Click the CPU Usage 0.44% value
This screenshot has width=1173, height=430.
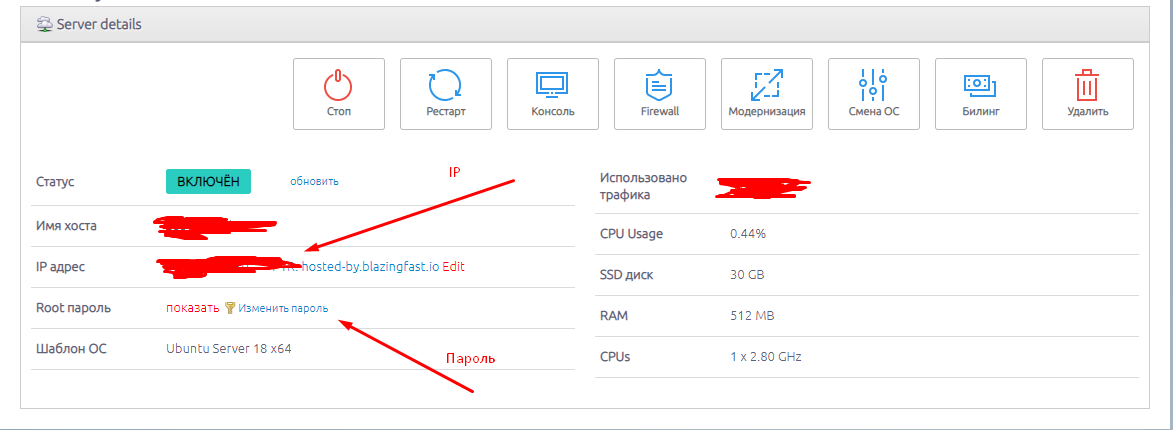(x=747, y=234)
